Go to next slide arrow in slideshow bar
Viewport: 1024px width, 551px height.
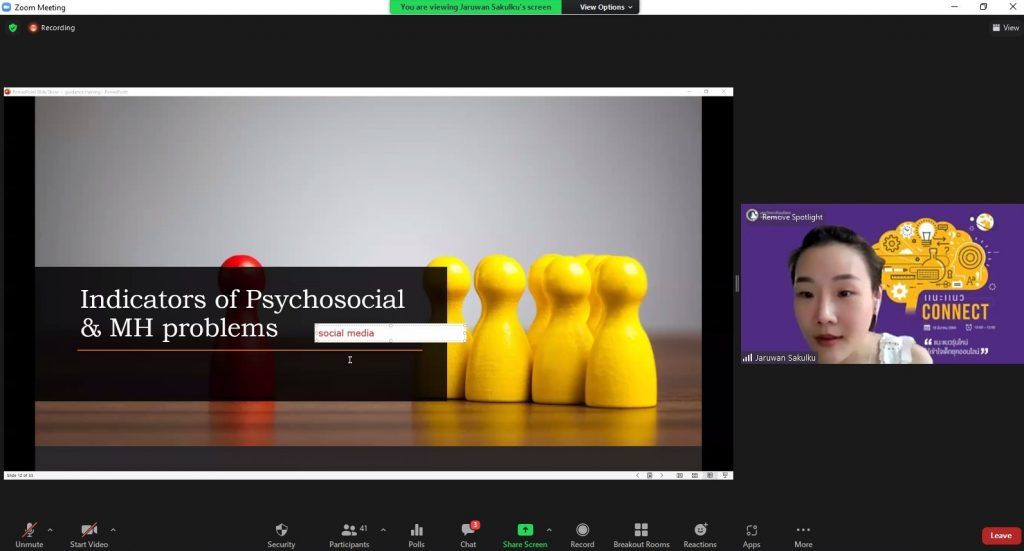pyautogui.click(x=661, y=476)
